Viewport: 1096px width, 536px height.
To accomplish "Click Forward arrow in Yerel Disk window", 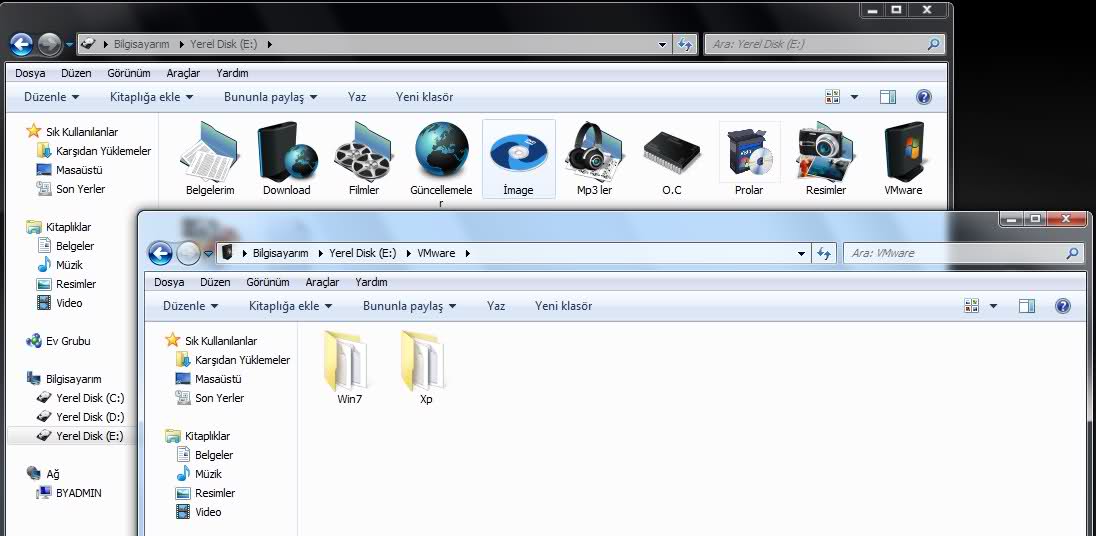I will [x=49, y=44].
